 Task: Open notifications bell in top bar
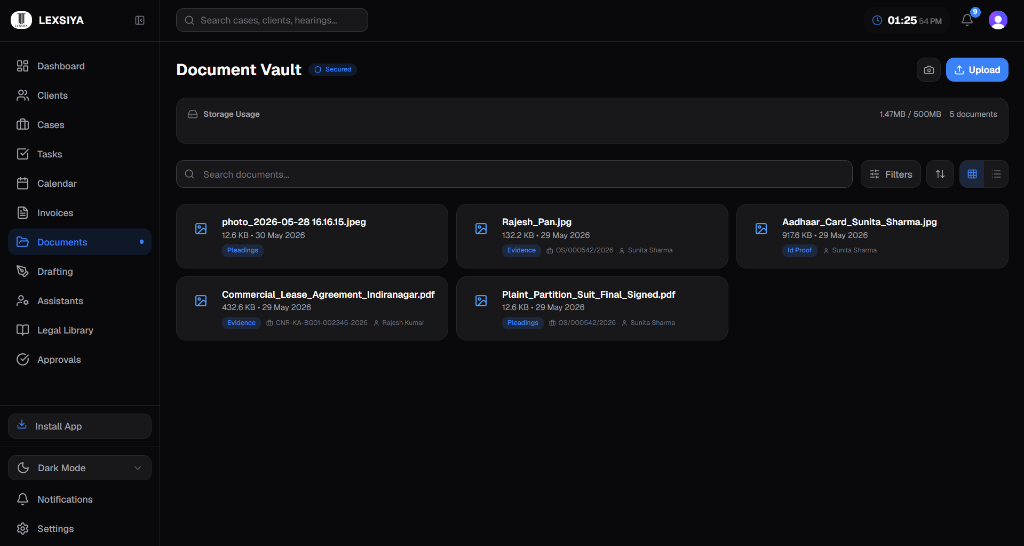click(x=967, y=20)
